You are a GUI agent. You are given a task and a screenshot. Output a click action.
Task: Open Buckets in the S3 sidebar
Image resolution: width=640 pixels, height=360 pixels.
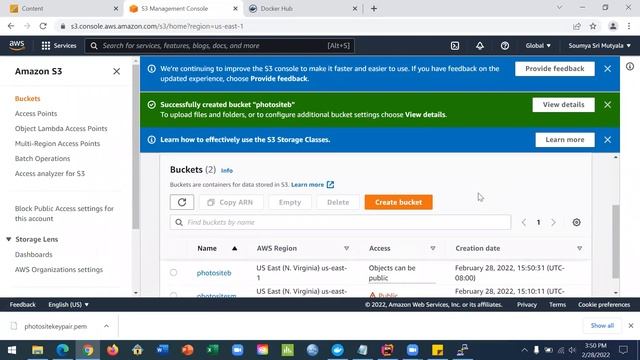[x=27, y=98]
